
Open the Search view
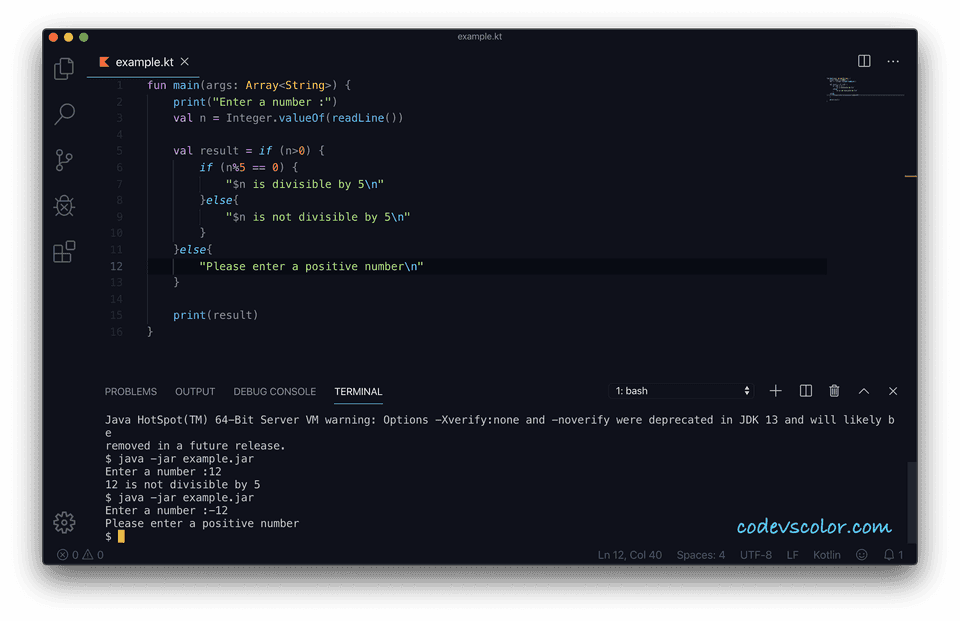63,113
